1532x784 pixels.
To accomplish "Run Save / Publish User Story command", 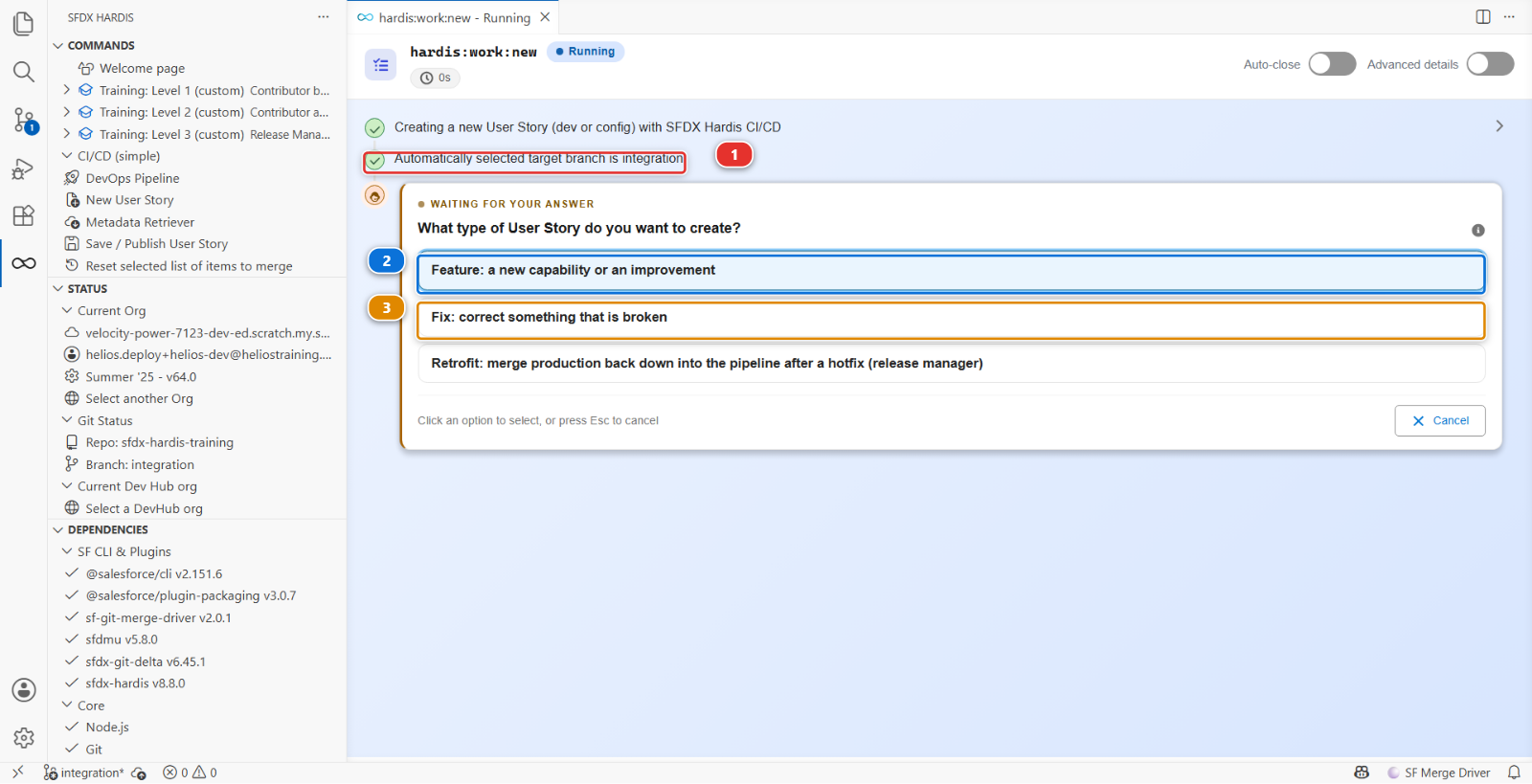I will pos(156,244).
